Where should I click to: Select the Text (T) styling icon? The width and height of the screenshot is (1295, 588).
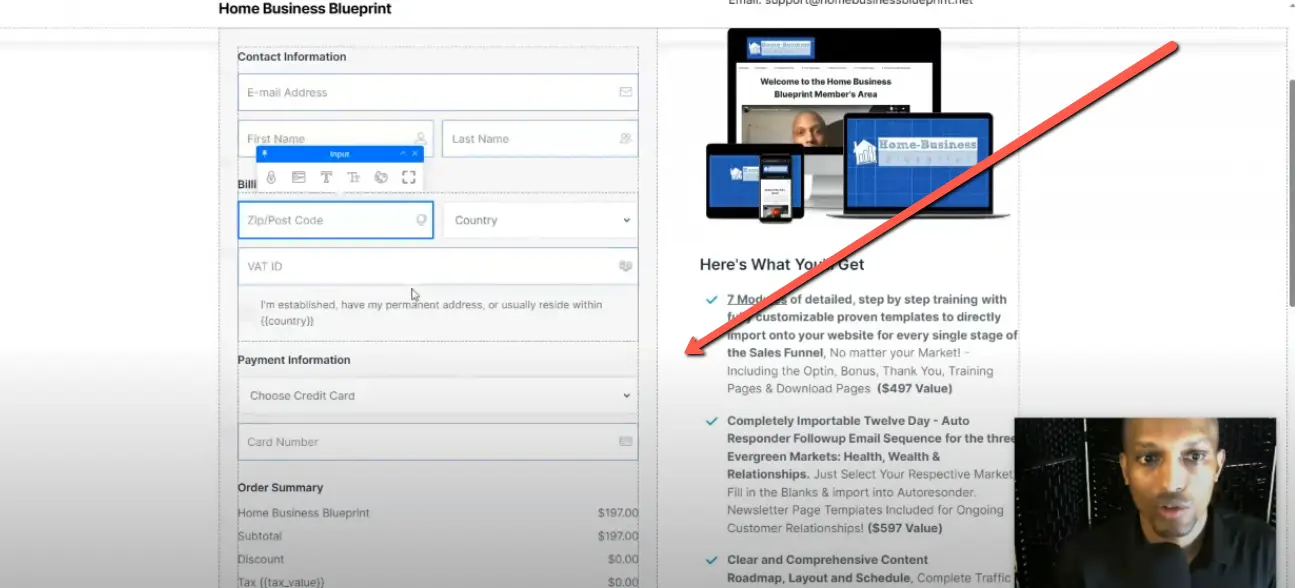(x=326, y=177)
